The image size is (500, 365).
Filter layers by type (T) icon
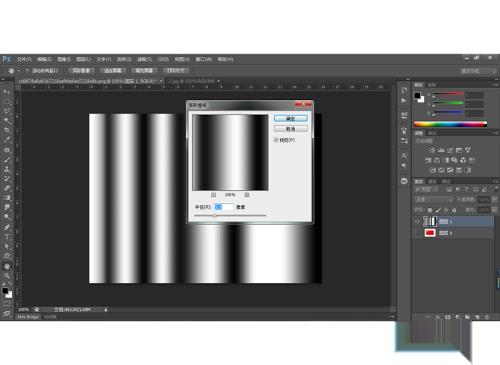click(x=467, y=190)
